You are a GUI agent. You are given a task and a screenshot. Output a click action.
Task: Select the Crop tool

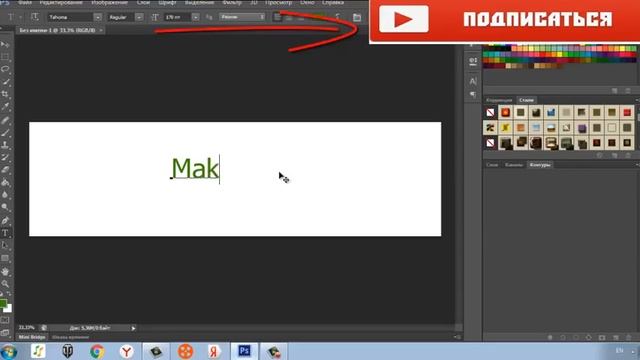pos(5,94)
